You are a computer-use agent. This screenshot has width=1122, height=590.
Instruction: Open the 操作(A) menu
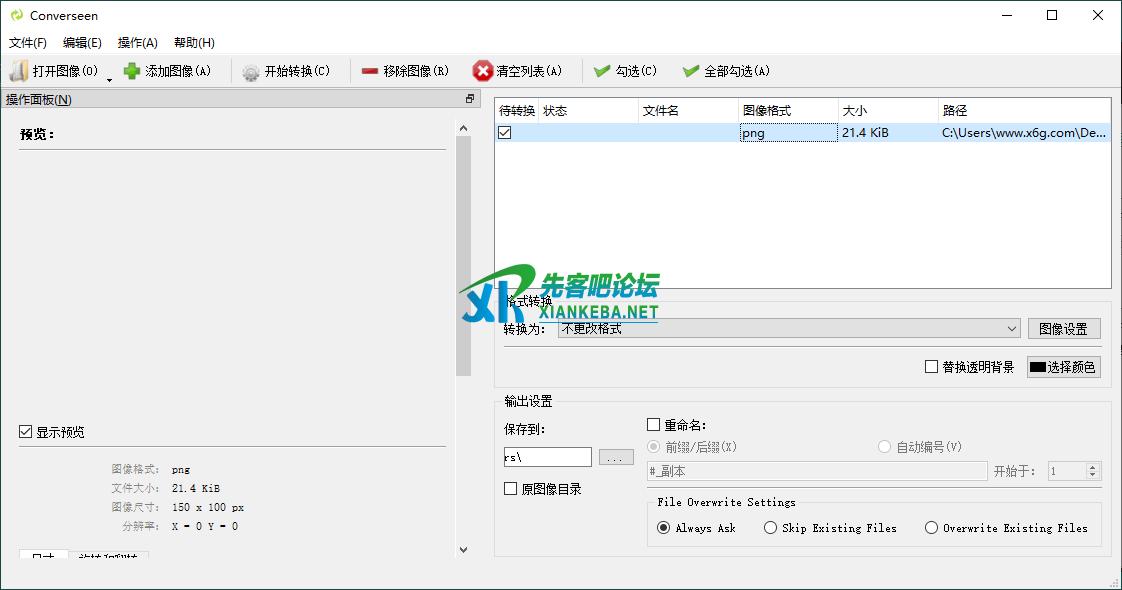coord(138,43)
